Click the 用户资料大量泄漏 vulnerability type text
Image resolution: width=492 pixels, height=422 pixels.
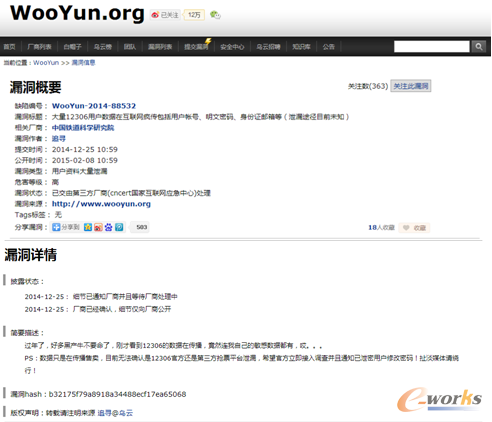click(x=80, y=171)
